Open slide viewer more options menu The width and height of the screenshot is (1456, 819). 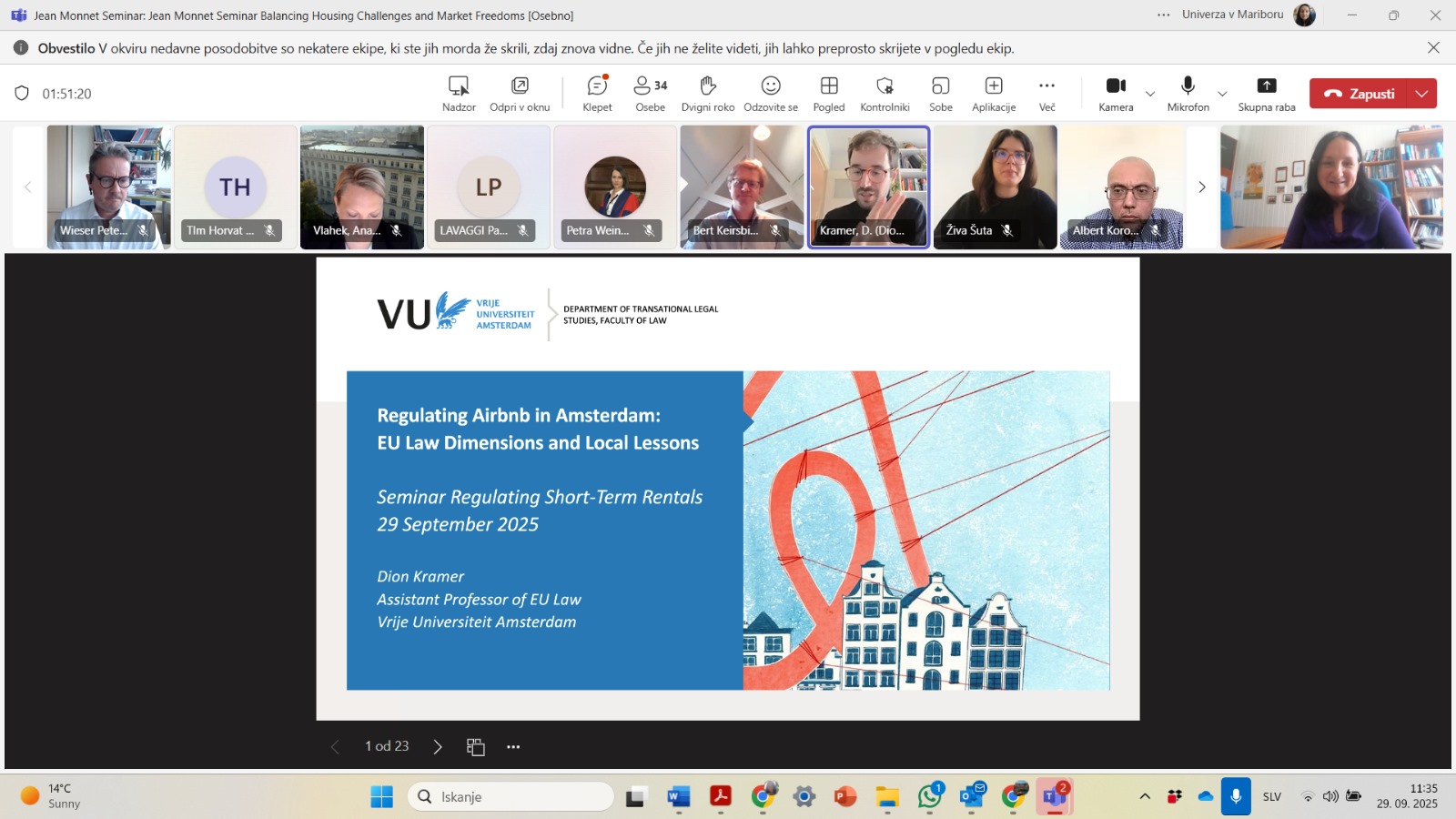tap(513, 747)
